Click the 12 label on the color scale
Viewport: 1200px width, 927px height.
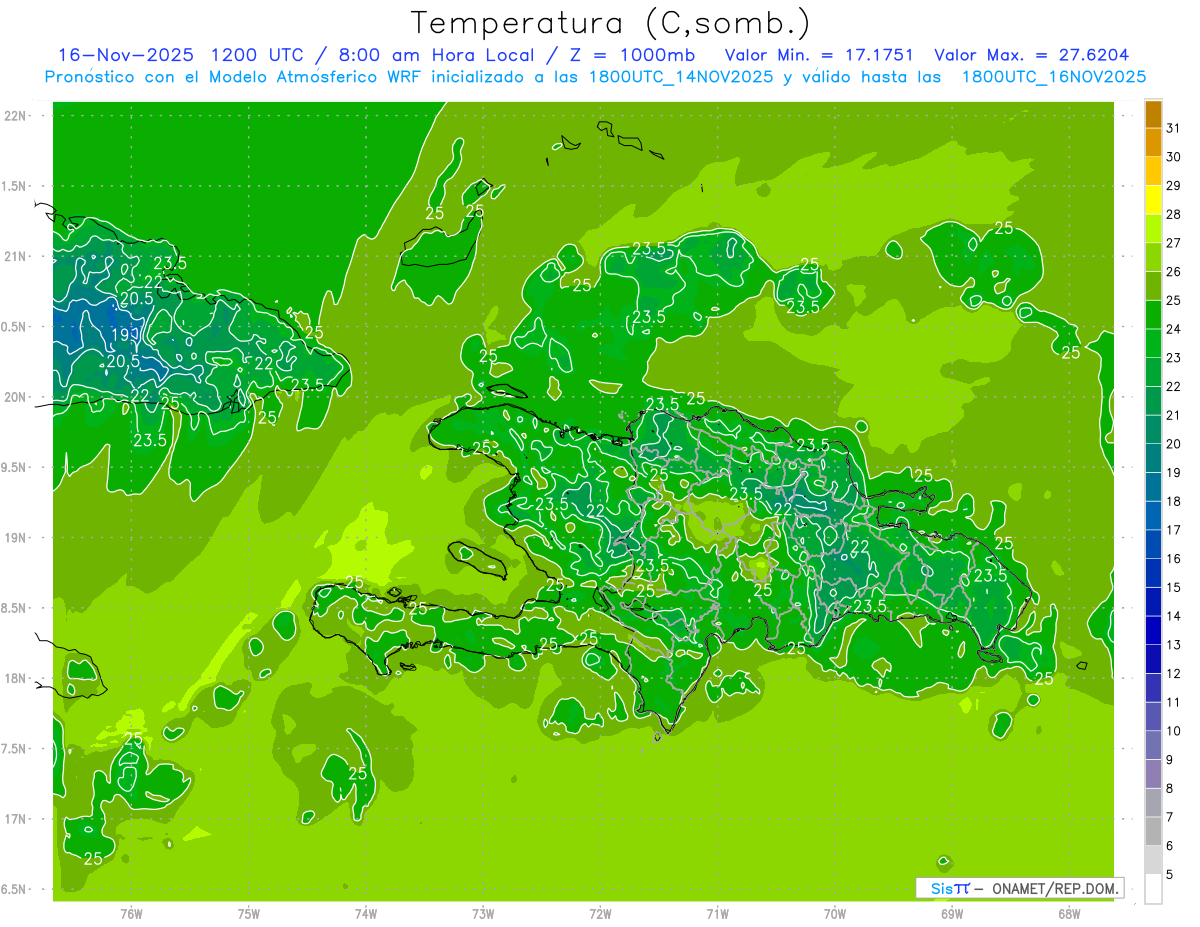click(x=1174, y=674)
